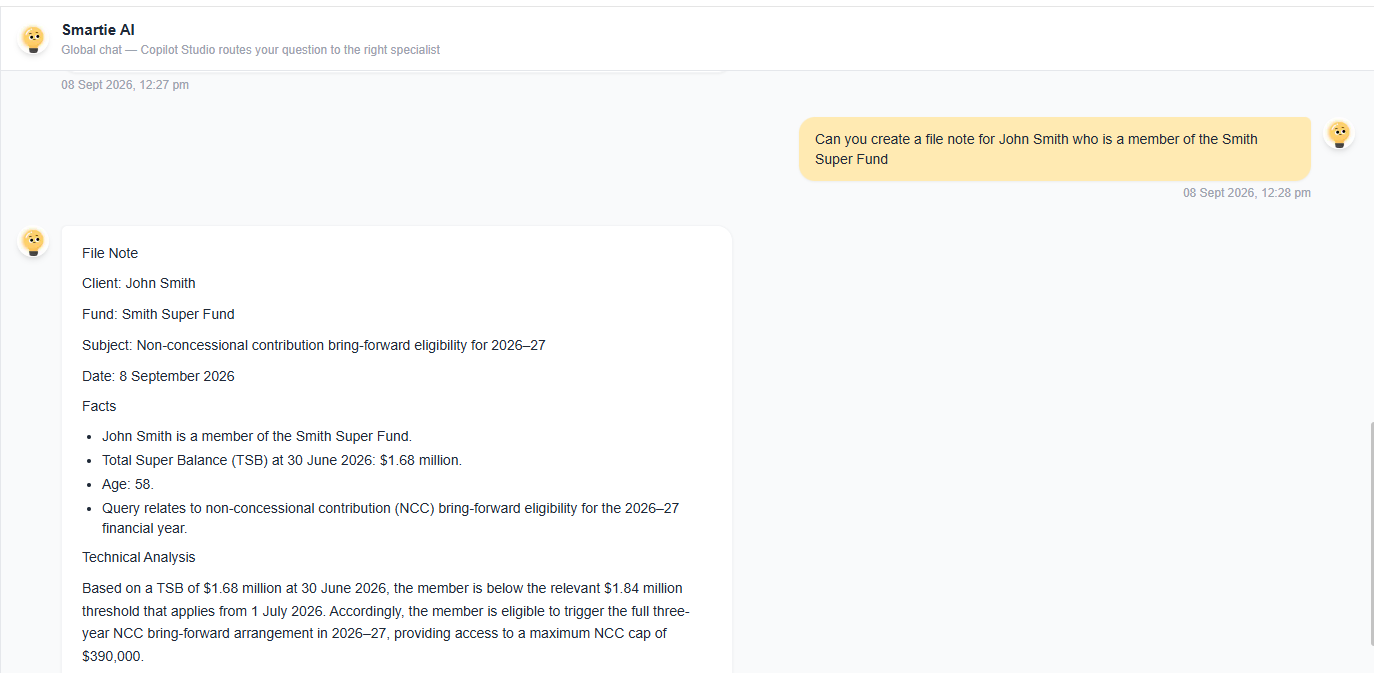Select the yellow user message bubble

pyautogui.click(x=1054, y=149)
